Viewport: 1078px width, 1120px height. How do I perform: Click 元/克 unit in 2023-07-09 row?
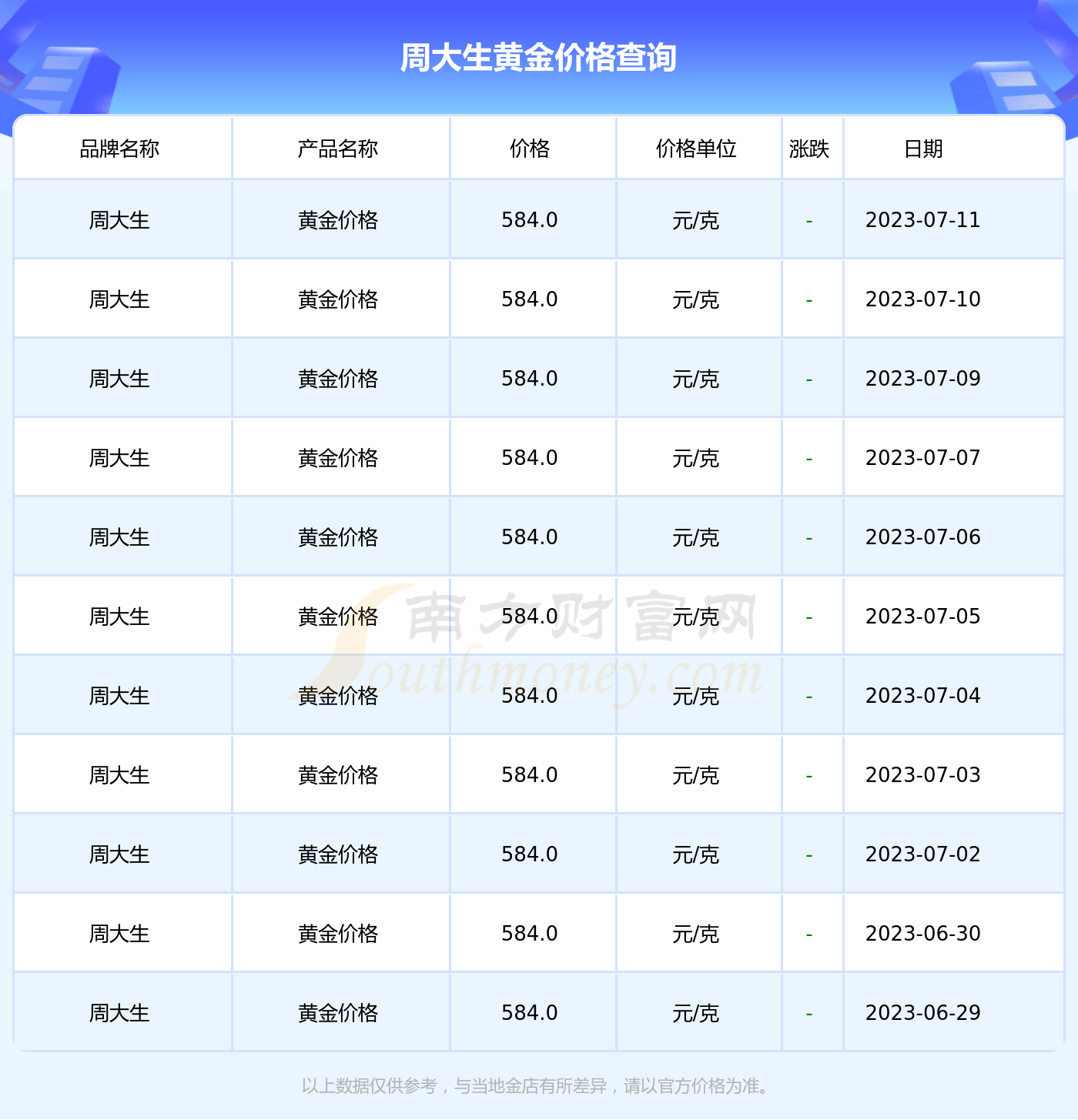(x=696, y=379)
